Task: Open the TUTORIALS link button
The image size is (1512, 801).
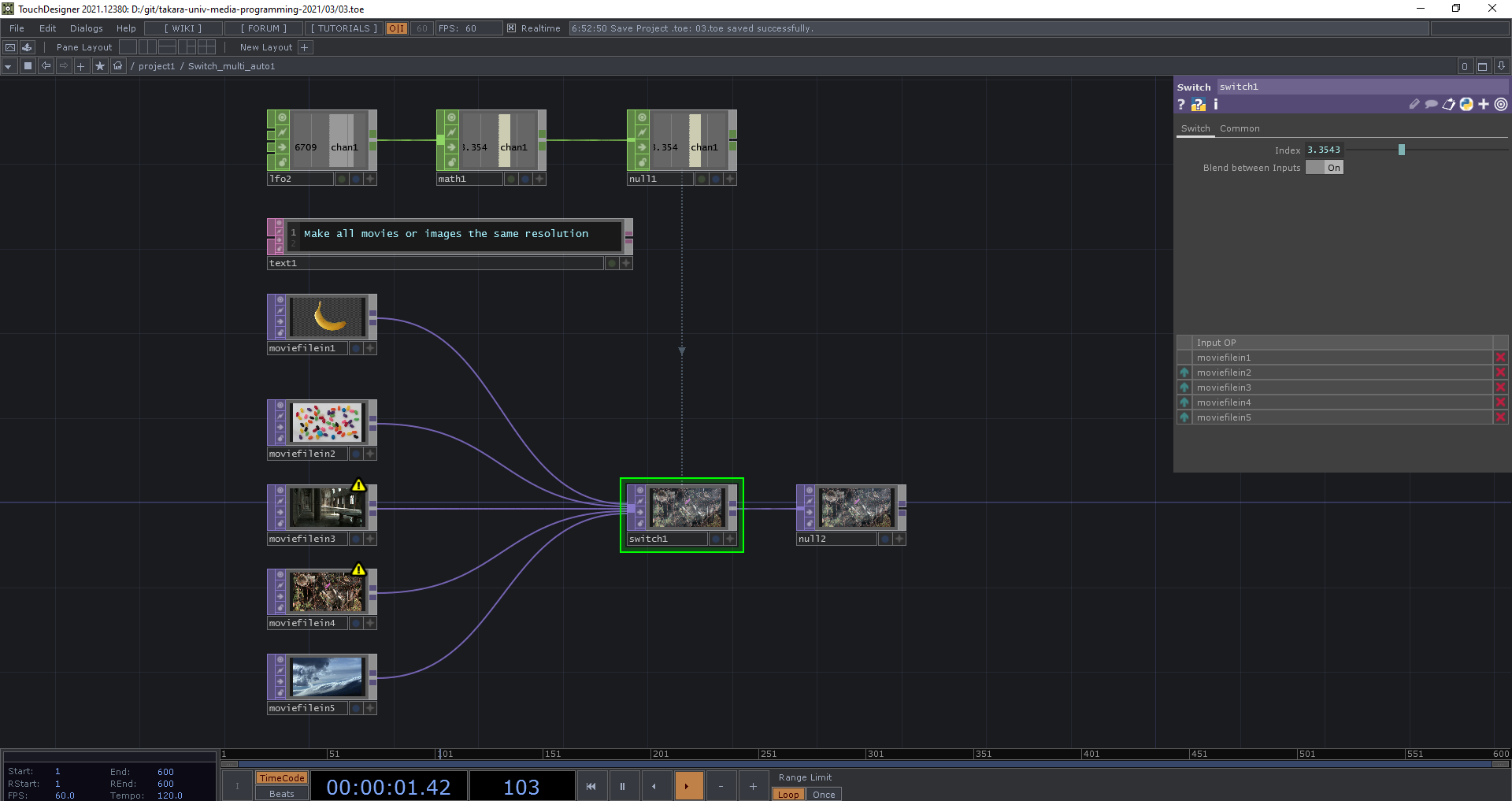Action: pos(344,28)
